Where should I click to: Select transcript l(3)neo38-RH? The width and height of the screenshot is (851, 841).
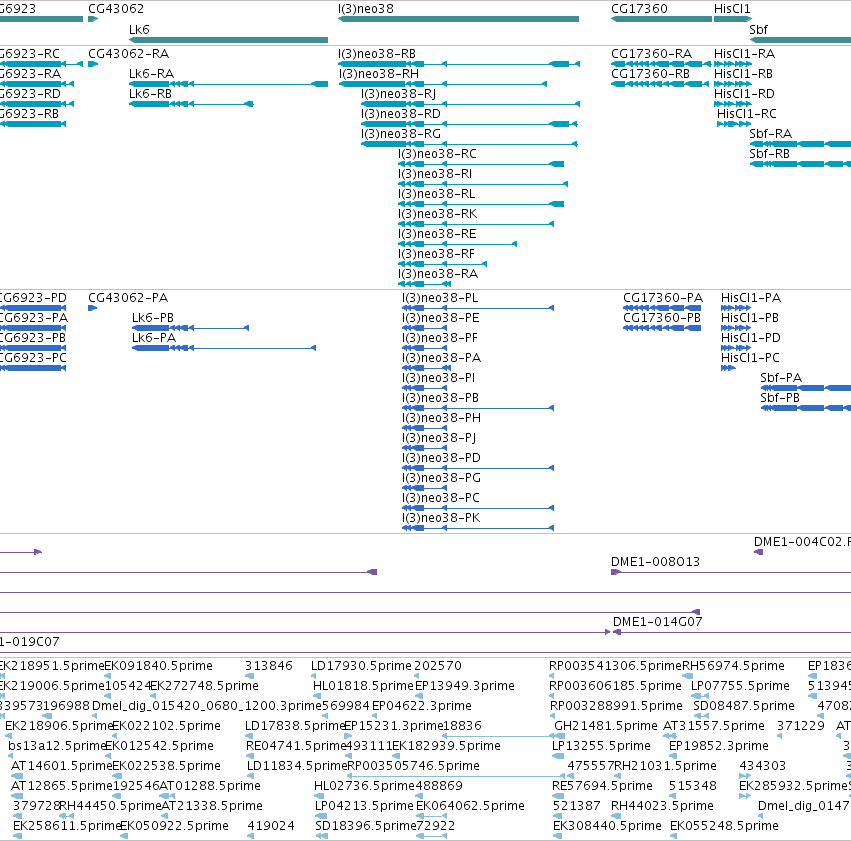pos(379,74)
